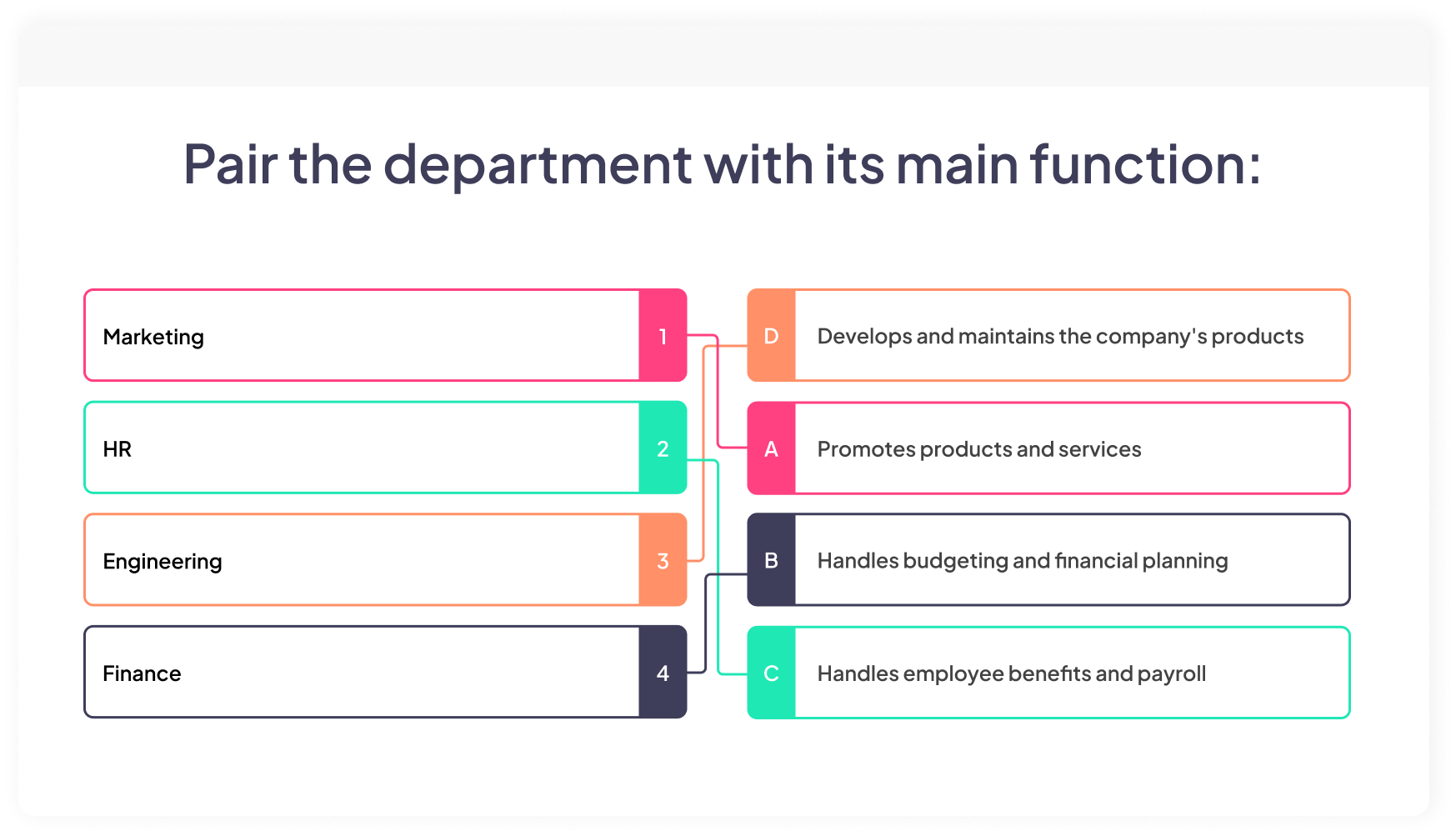Click the pink number 1 badge
The height and width of the screenshot is (836, 1456).
[x=663, y=335]
